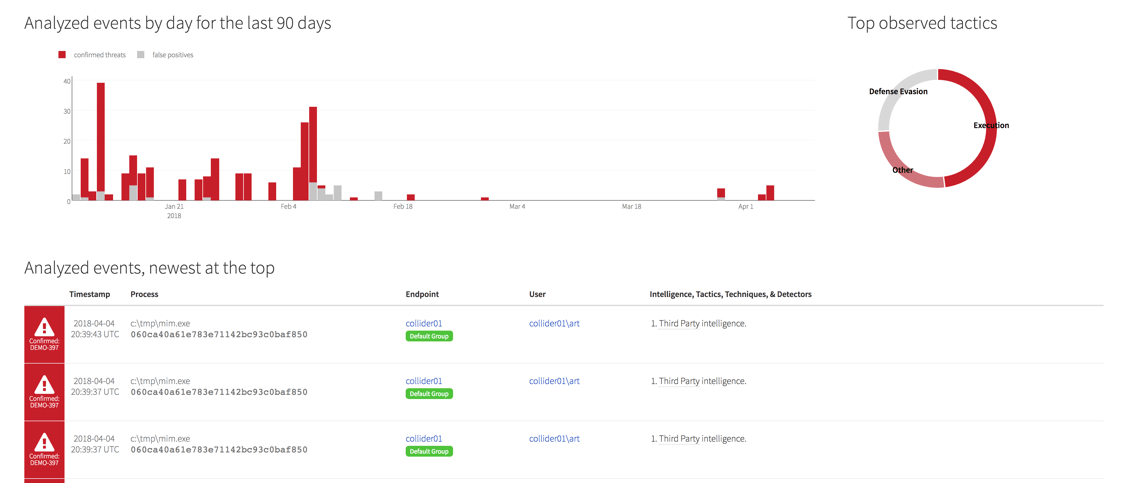Click the Default Group badge in first row
The width and height of the screenshot is (1128, 483).
(428, 336)
